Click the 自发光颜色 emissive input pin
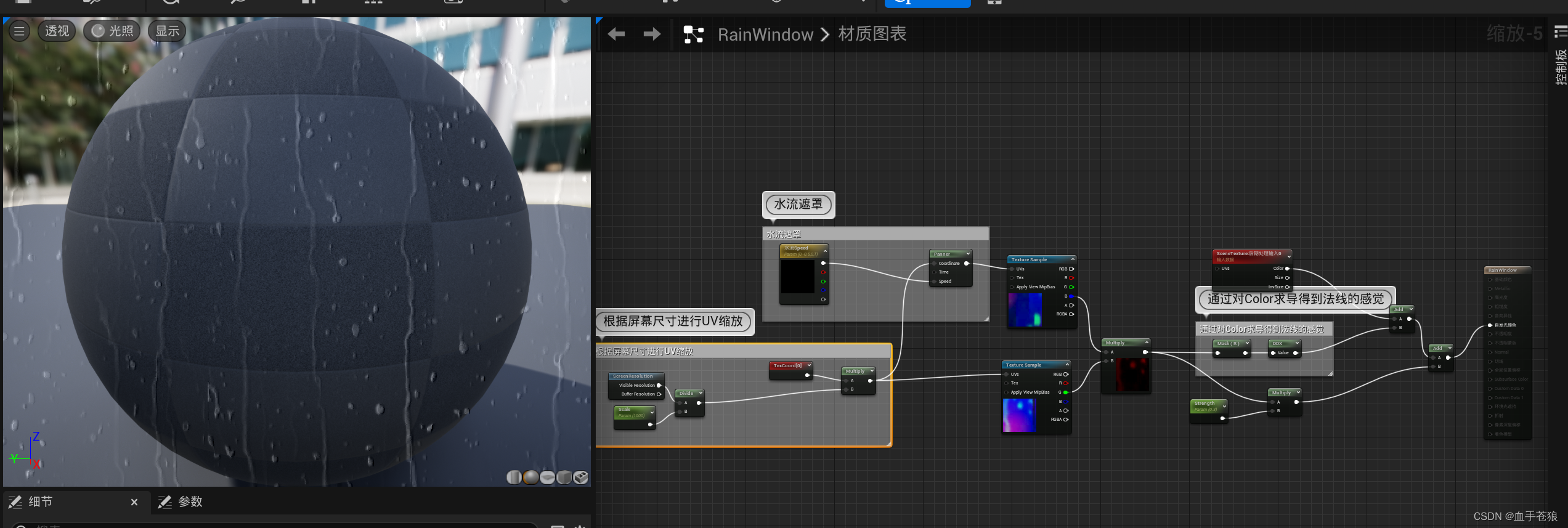 [x=1490, y=325]
